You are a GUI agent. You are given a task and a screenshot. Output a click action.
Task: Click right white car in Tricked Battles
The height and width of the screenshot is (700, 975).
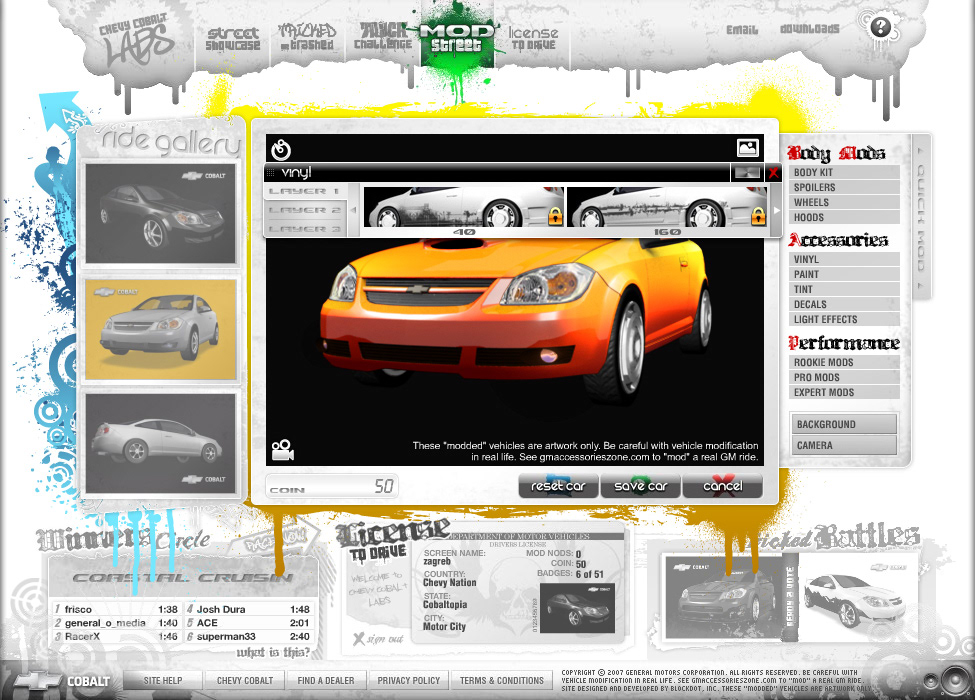(856, 597)
